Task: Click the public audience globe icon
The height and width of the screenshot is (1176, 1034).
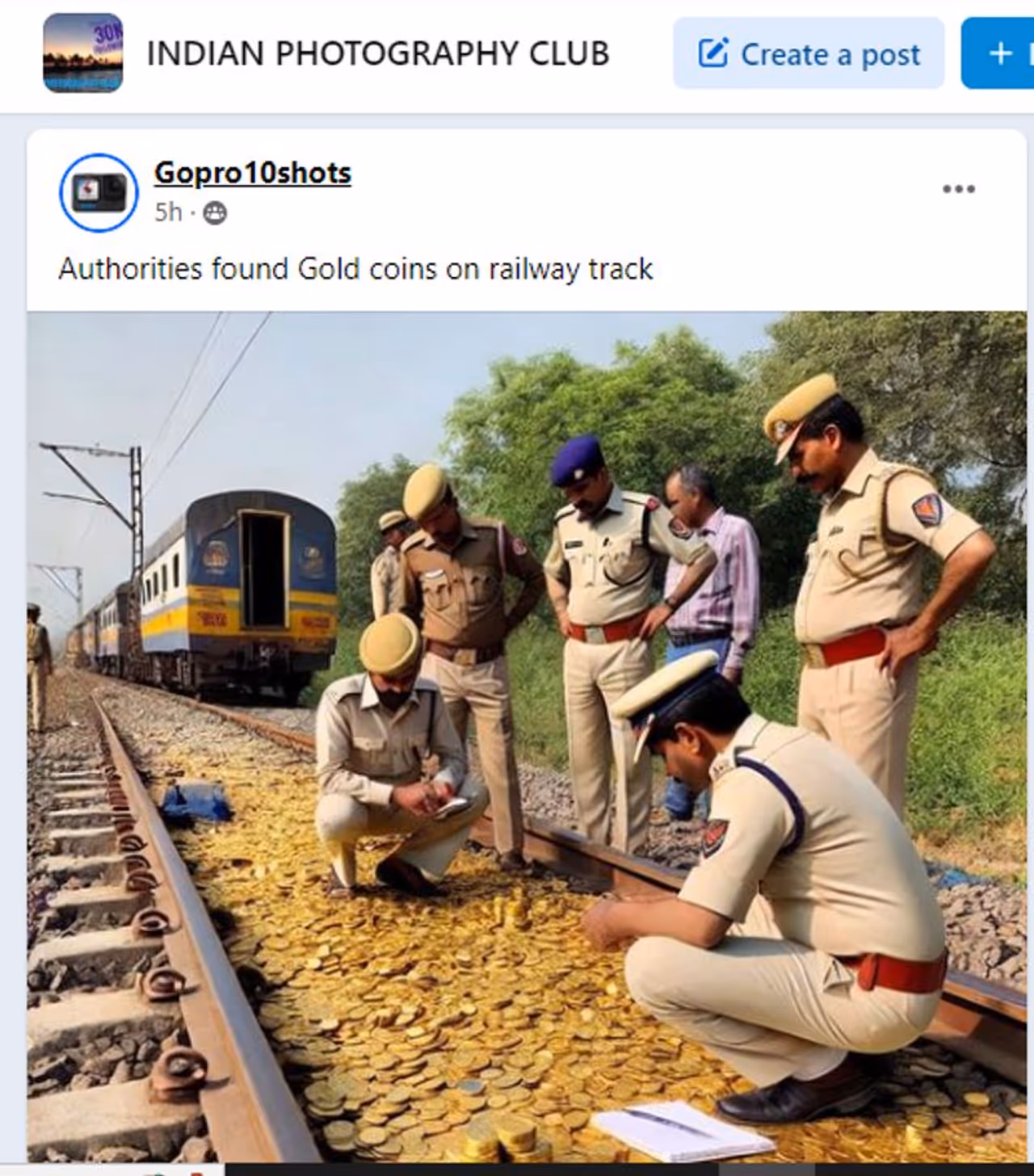Action: pos(215,213)
